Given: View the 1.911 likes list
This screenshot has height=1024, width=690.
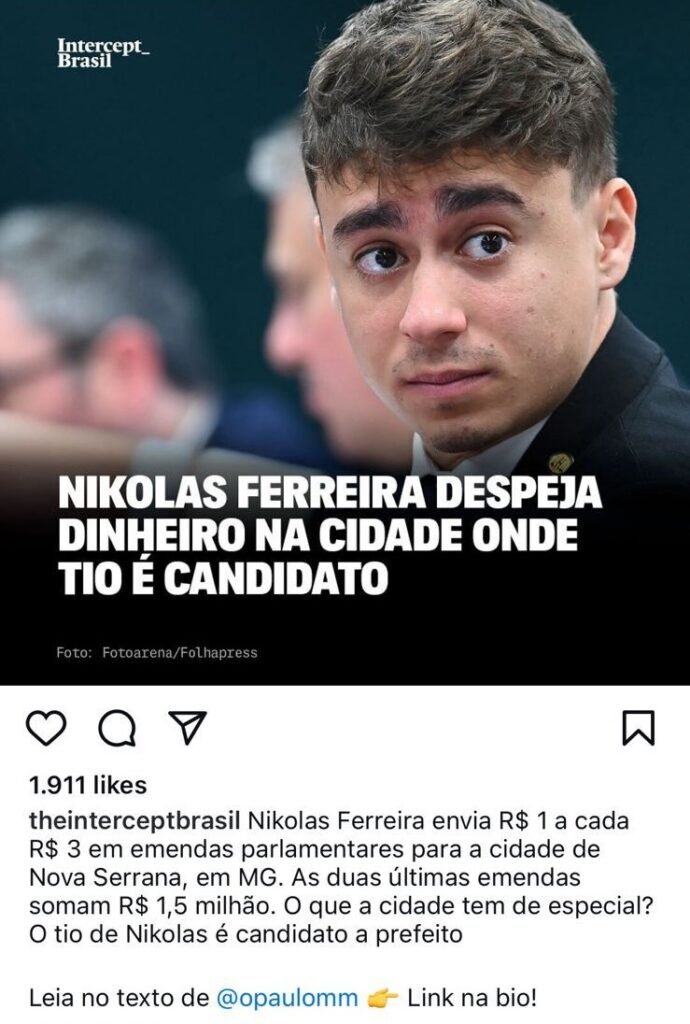Looking at the screenshot, I should click(88, 785).
